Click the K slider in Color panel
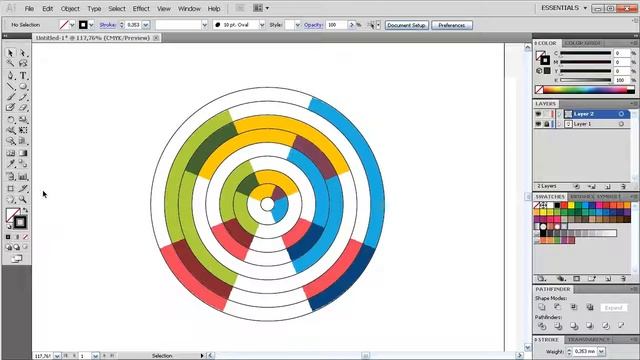 click(x=586, y=80)
